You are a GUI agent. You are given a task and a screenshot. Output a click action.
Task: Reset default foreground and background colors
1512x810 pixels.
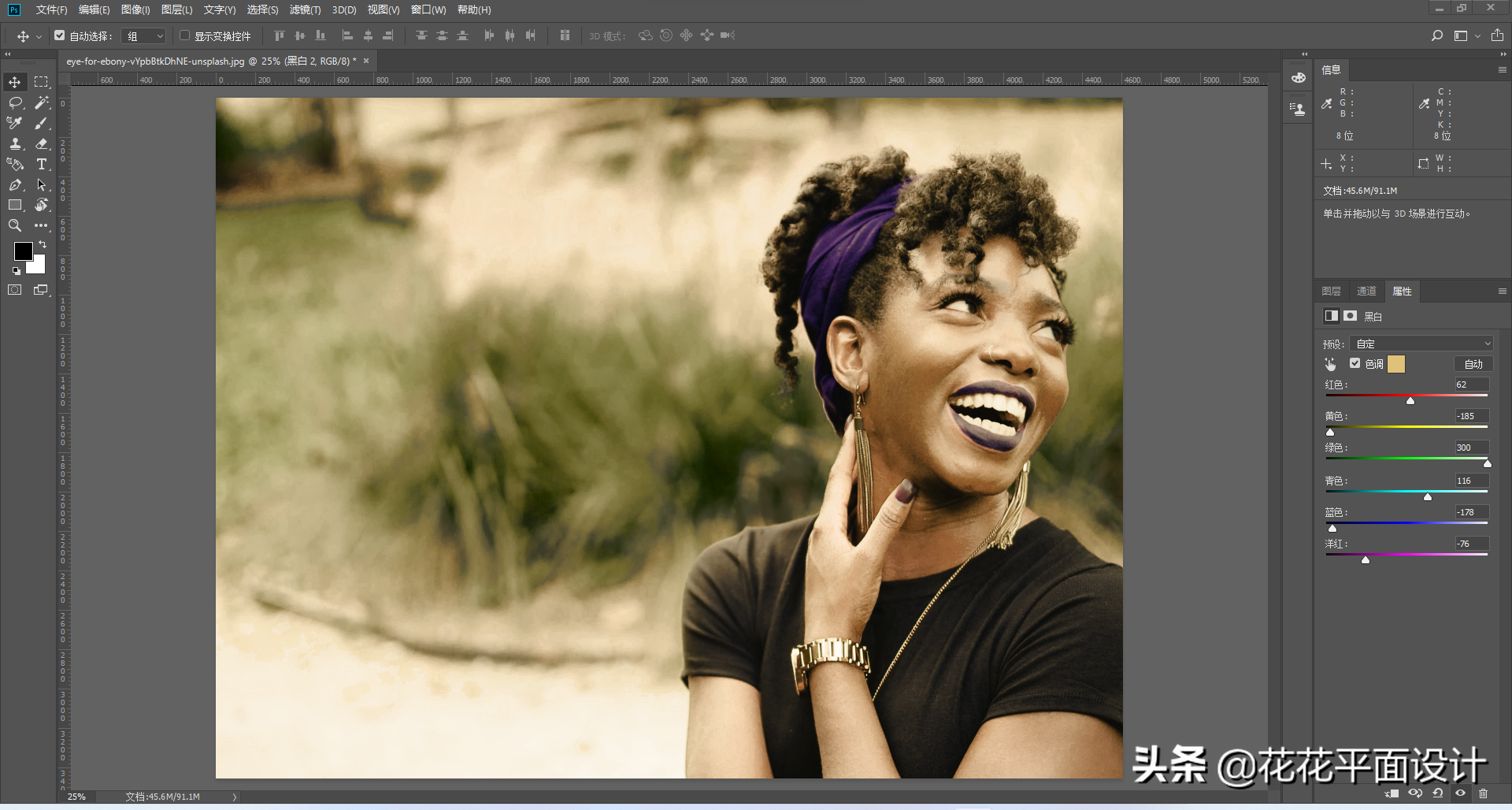pos(16,271)
